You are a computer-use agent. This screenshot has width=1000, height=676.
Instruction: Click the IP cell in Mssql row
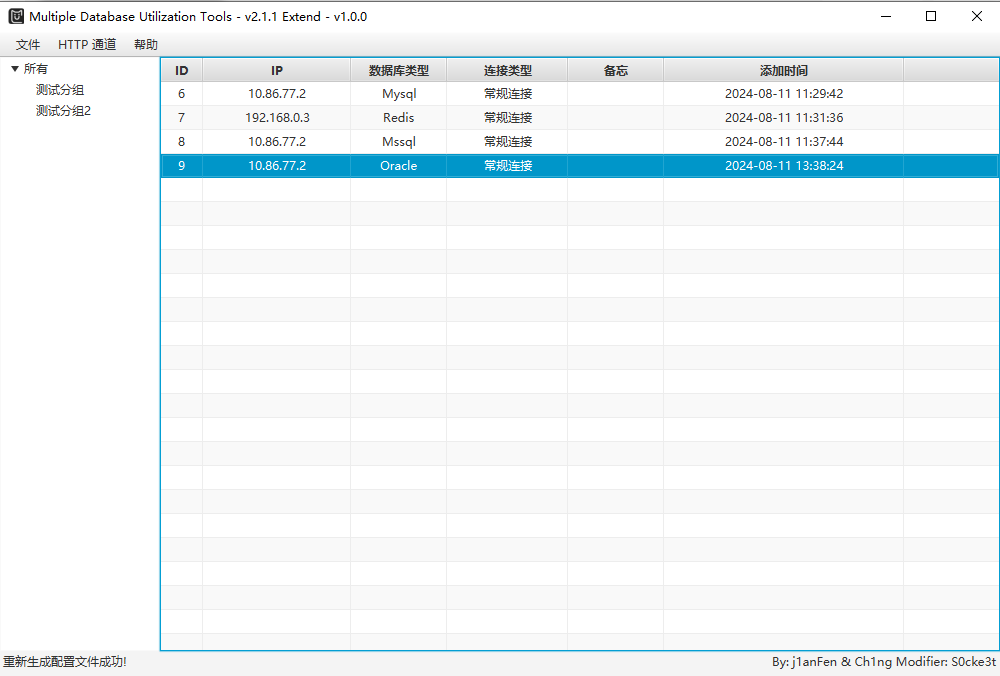point(277,142)
